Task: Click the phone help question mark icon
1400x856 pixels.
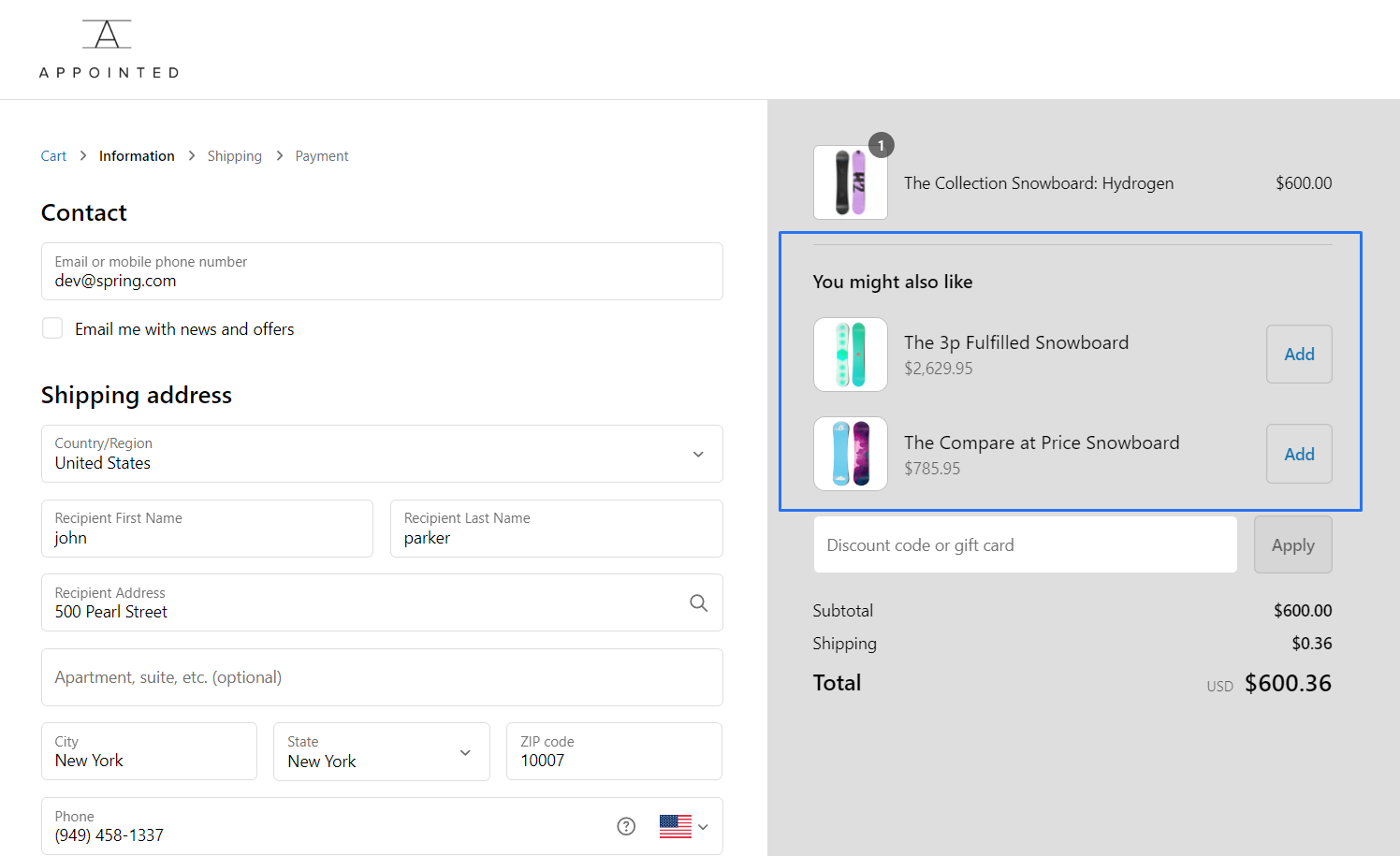Action: coord(626,826)
